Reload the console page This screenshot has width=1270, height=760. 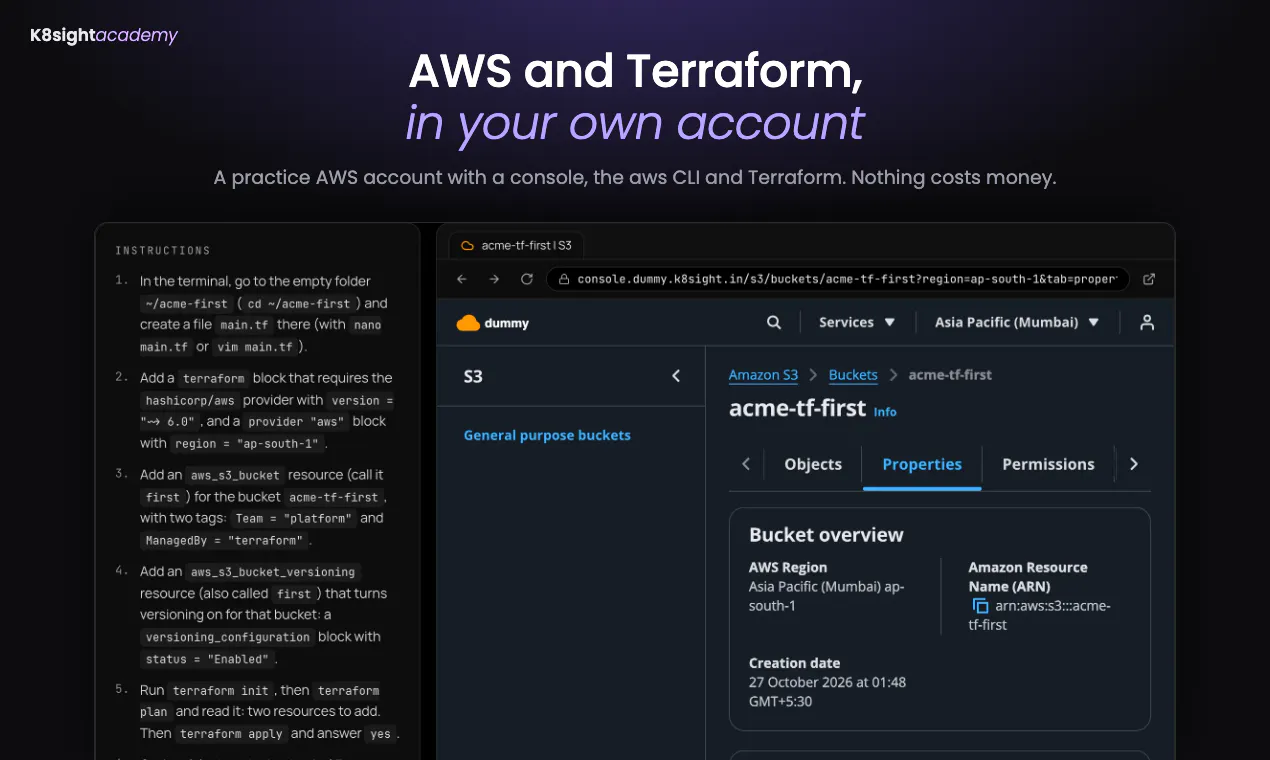pos(527,279)
